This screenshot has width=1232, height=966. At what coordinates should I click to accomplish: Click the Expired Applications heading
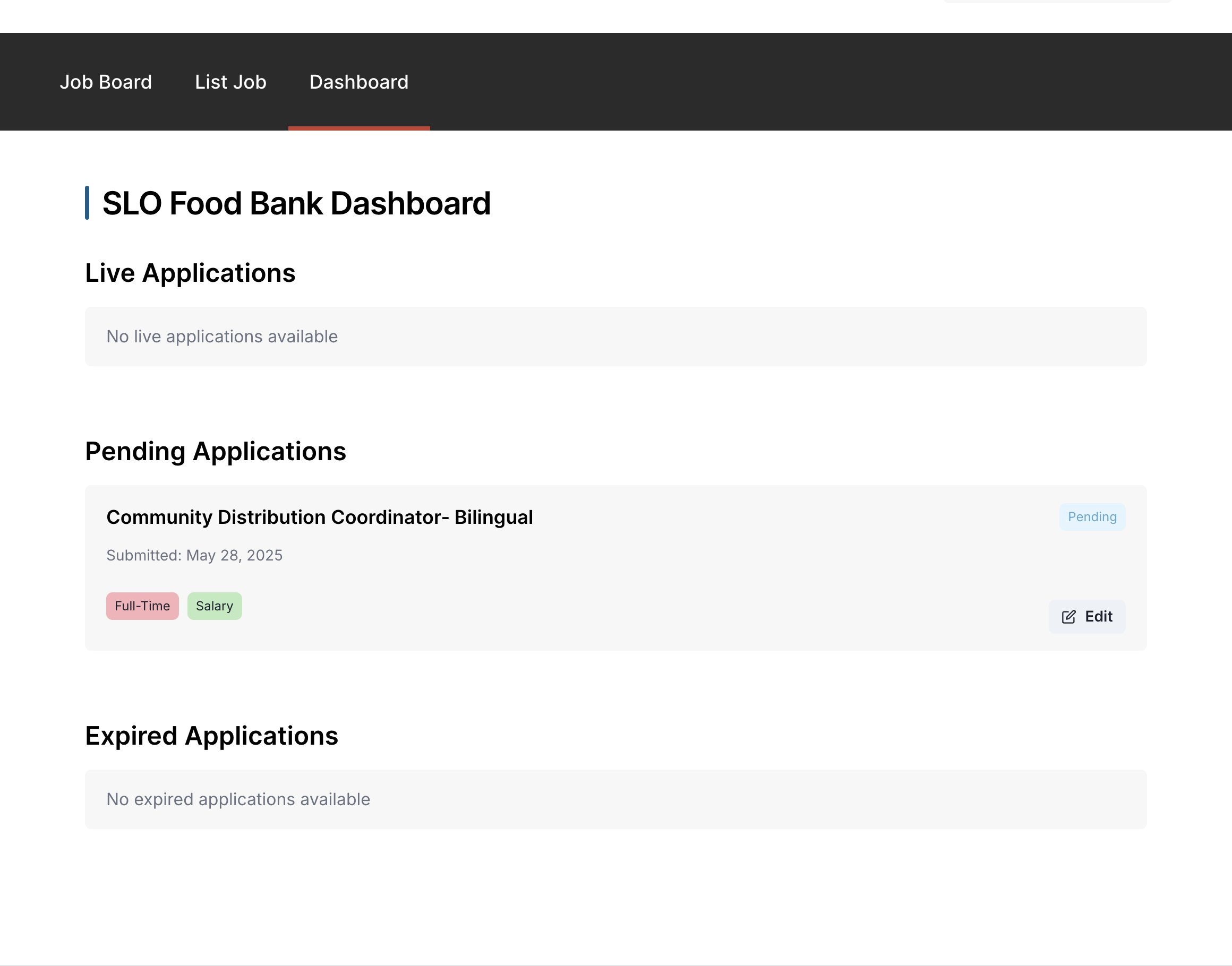[x=212, y=736]
